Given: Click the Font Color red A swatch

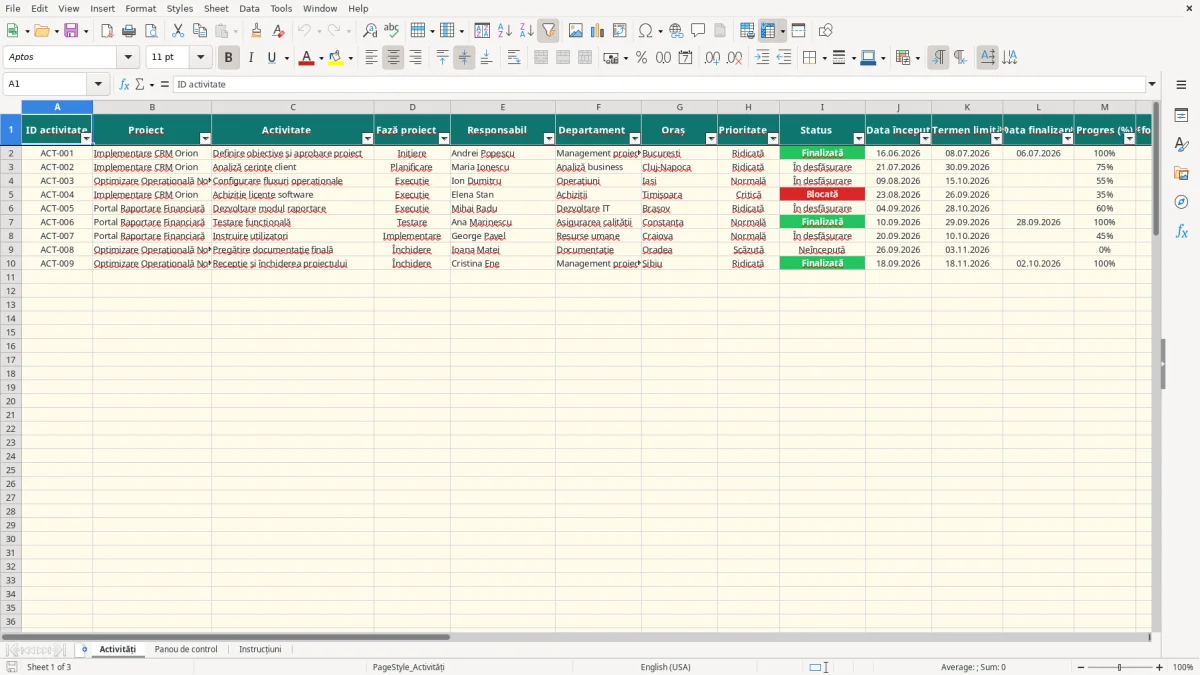Looking at the screenshot, I should 306,58.
